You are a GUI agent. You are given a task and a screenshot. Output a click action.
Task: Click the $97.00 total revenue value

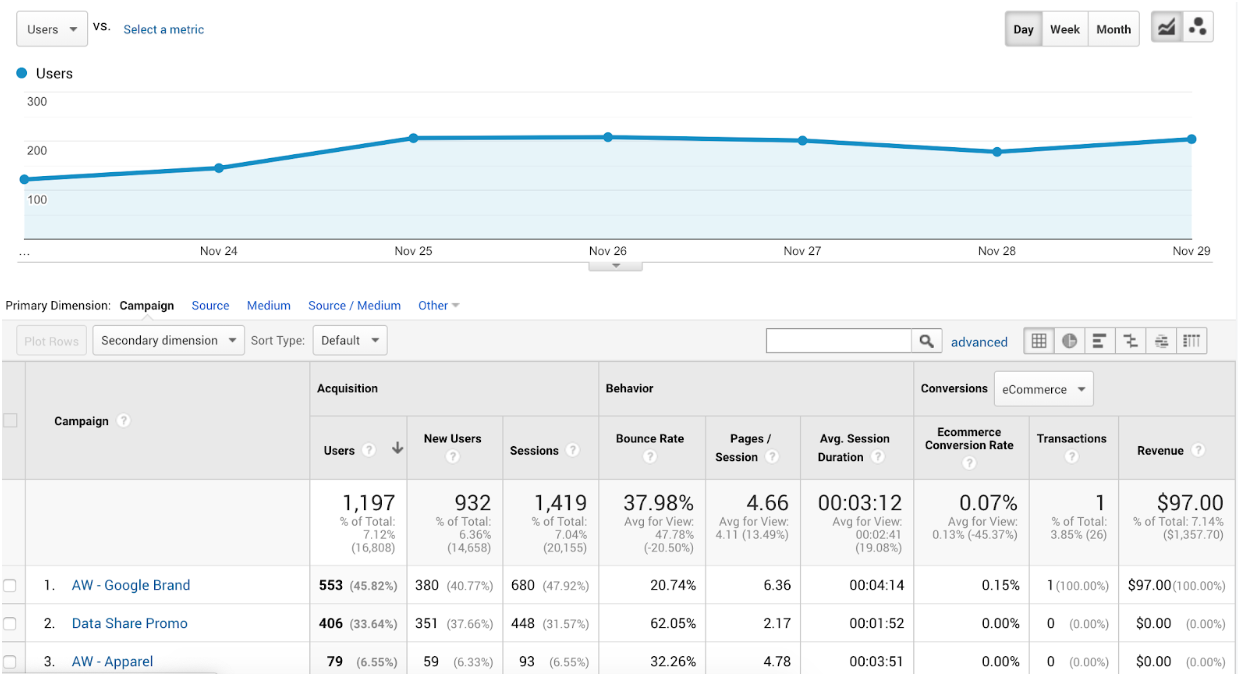coord(1190,503)
